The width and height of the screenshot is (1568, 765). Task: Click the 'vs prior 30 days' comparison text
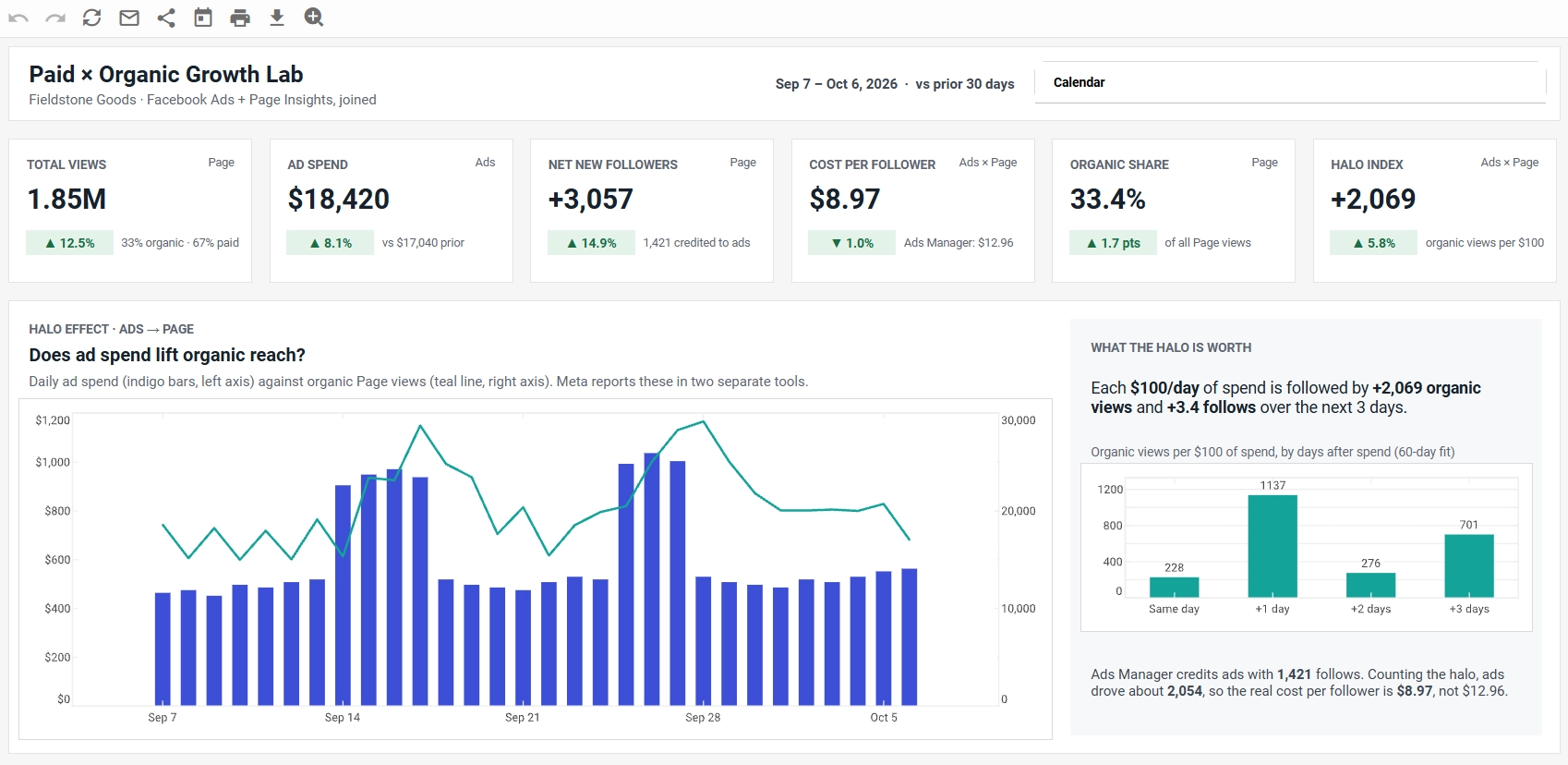tap(965, 84)
